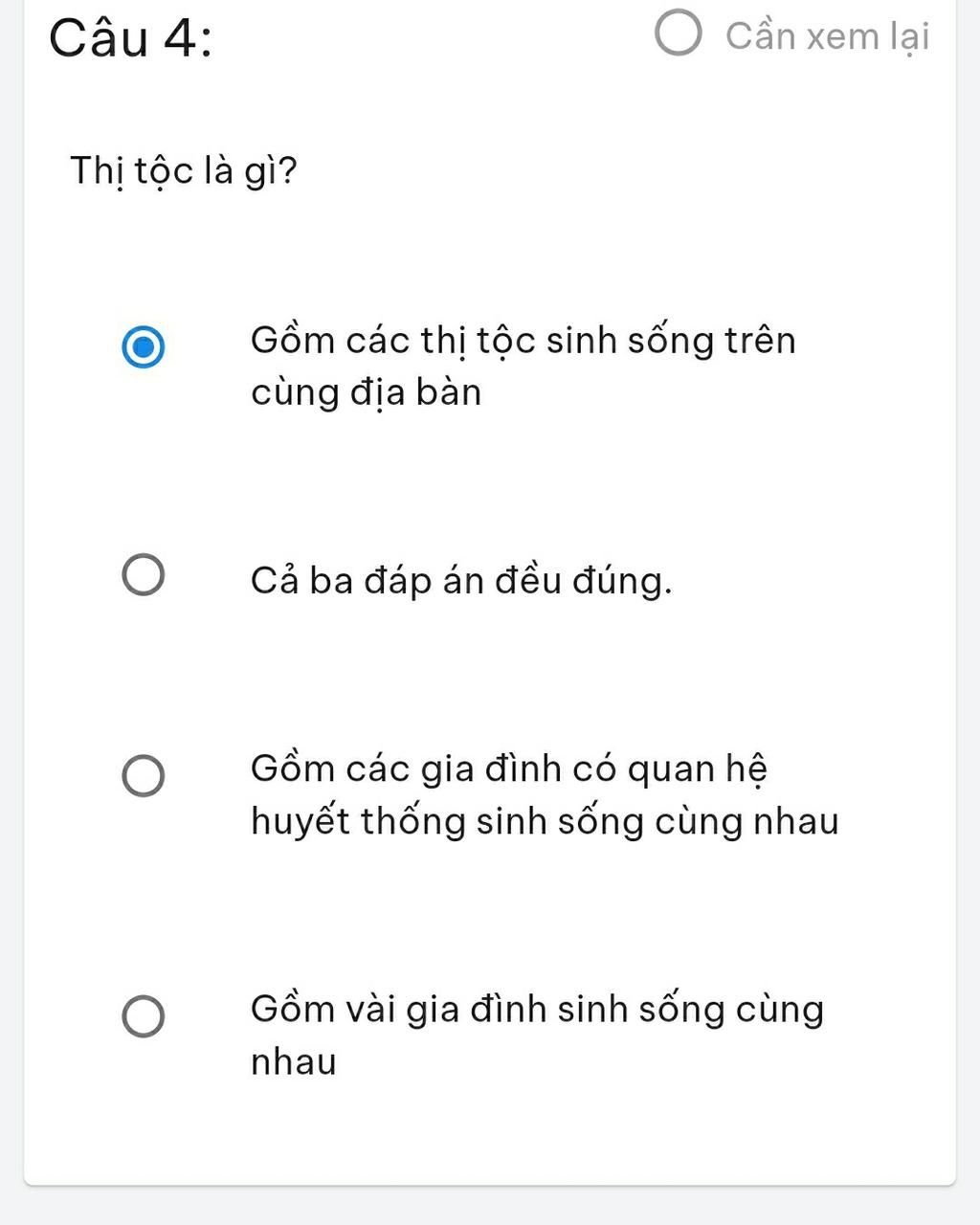Toggle the "Cần xem lại" circle

click(679, 34)
